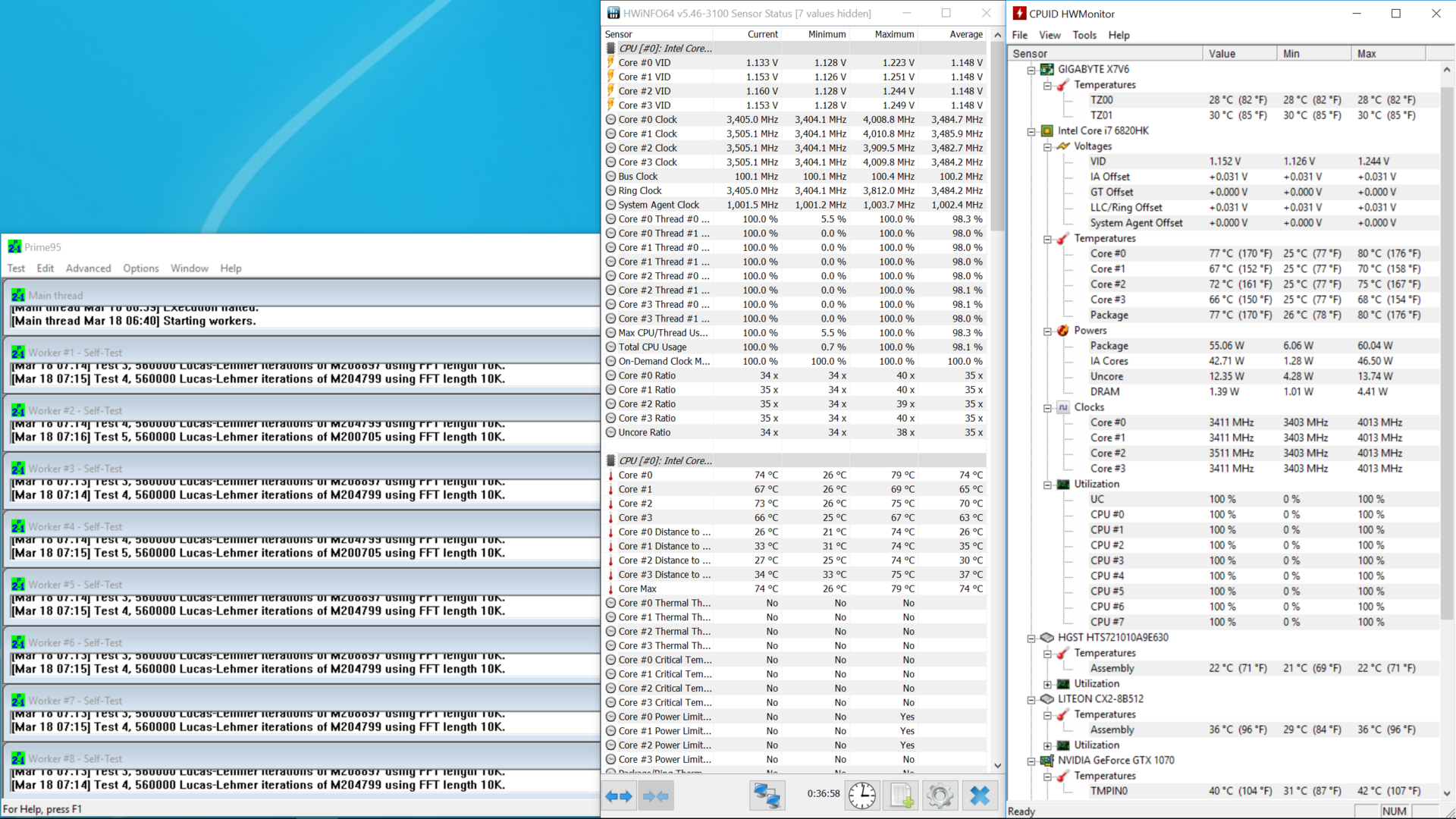Click Worker #8 Self-Test window icon
The width and height of the screenshot is (1456, 819).
coord(18,758)
